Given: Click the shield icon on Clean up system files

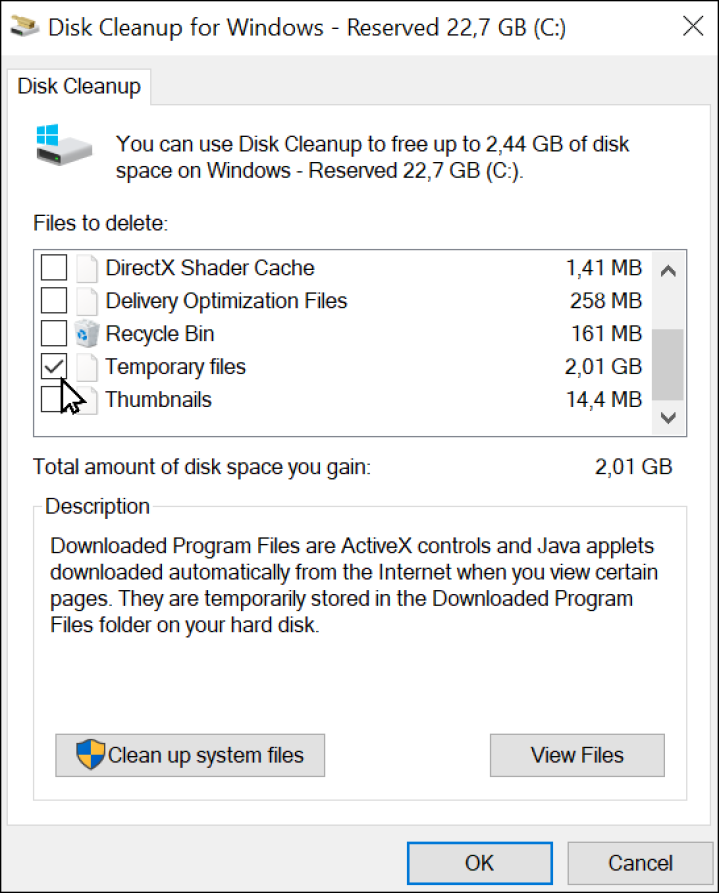Looking at the screenshot, I should pos(91,755).
